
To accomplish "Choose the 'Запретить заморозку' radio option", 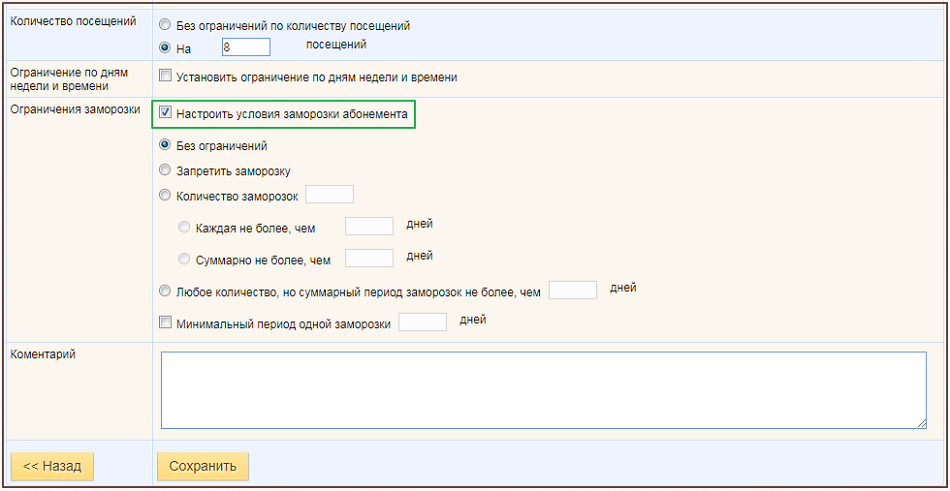I will coord(165,170).
